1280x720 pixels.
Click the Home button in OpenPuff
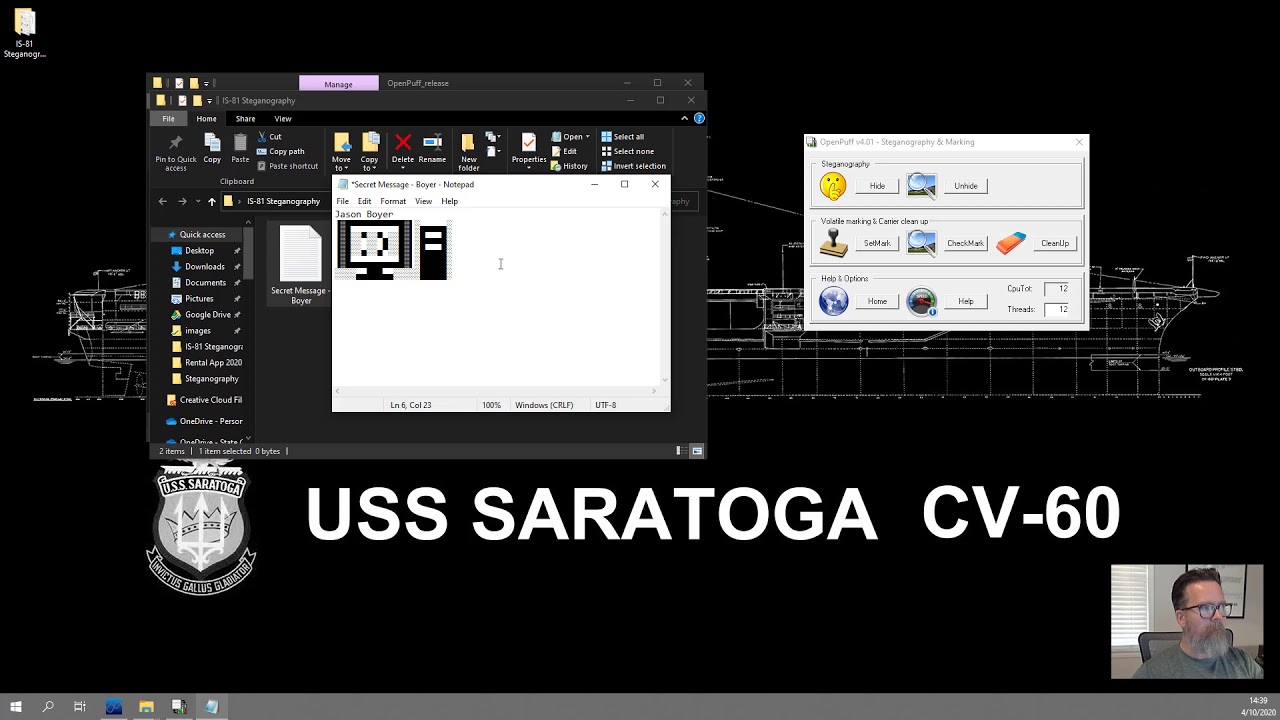877,301
